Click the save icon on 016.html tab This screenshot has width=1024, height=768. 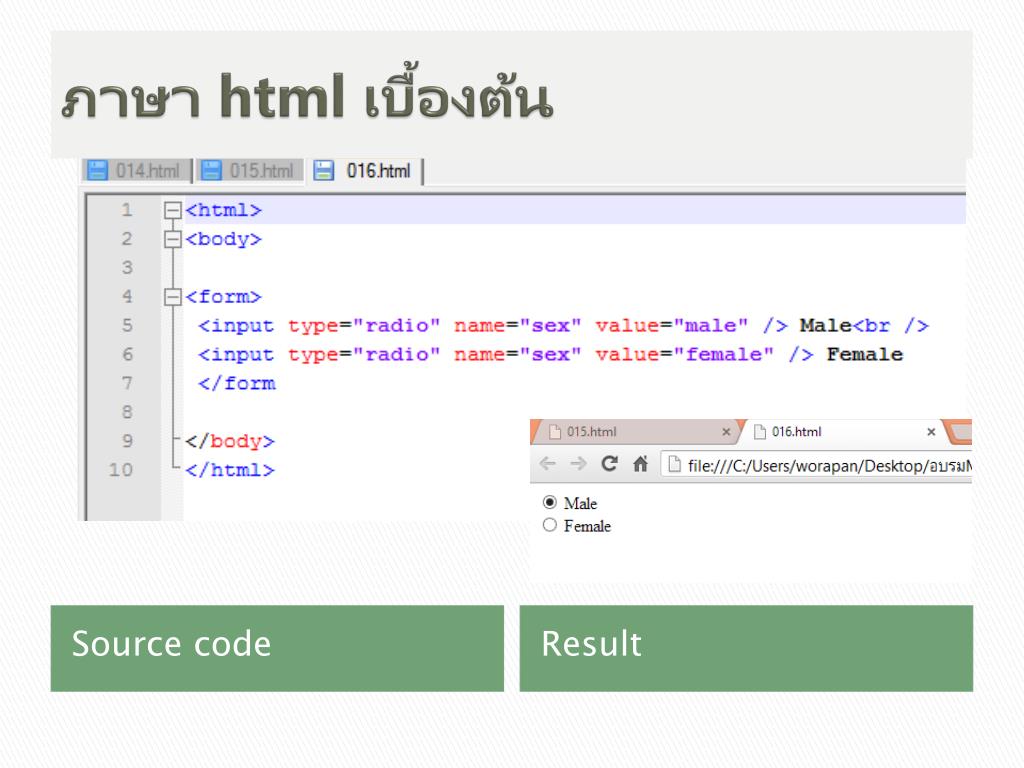[x=324, y=170]
